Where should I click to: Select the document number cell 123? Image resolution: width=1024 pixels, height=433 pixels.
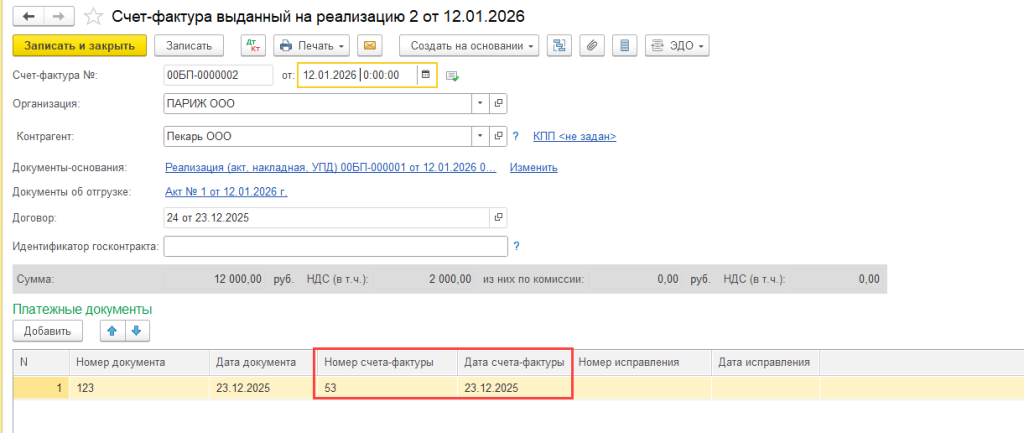tap(139, 387)
